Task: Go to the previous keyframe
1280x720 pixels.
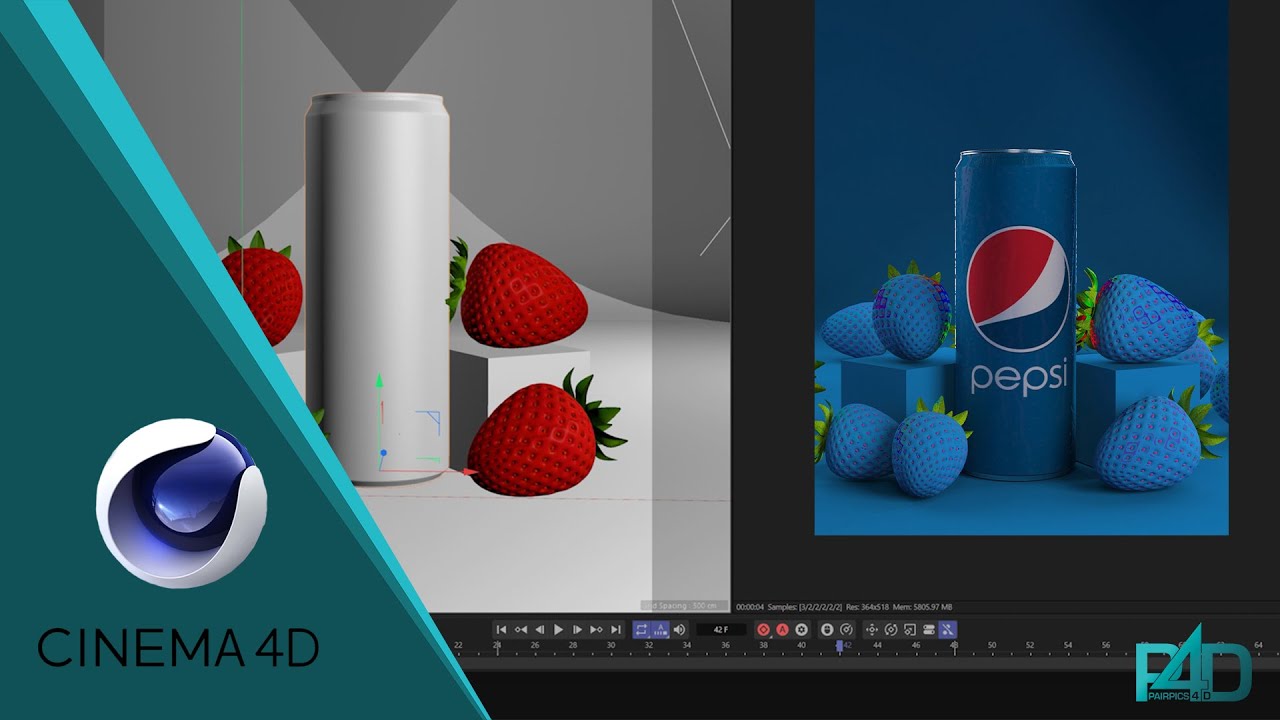Action: tap(521, 630)
